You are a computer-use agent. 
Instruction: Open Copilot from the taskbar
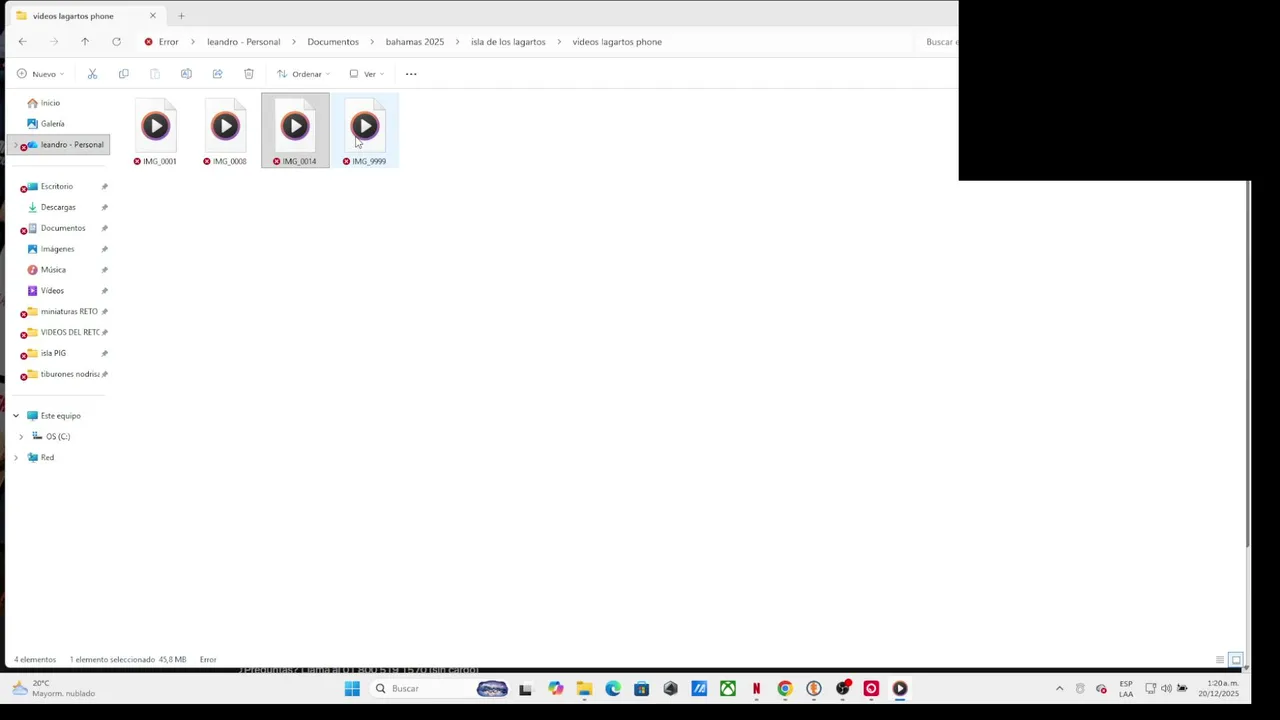pos(555,688)
